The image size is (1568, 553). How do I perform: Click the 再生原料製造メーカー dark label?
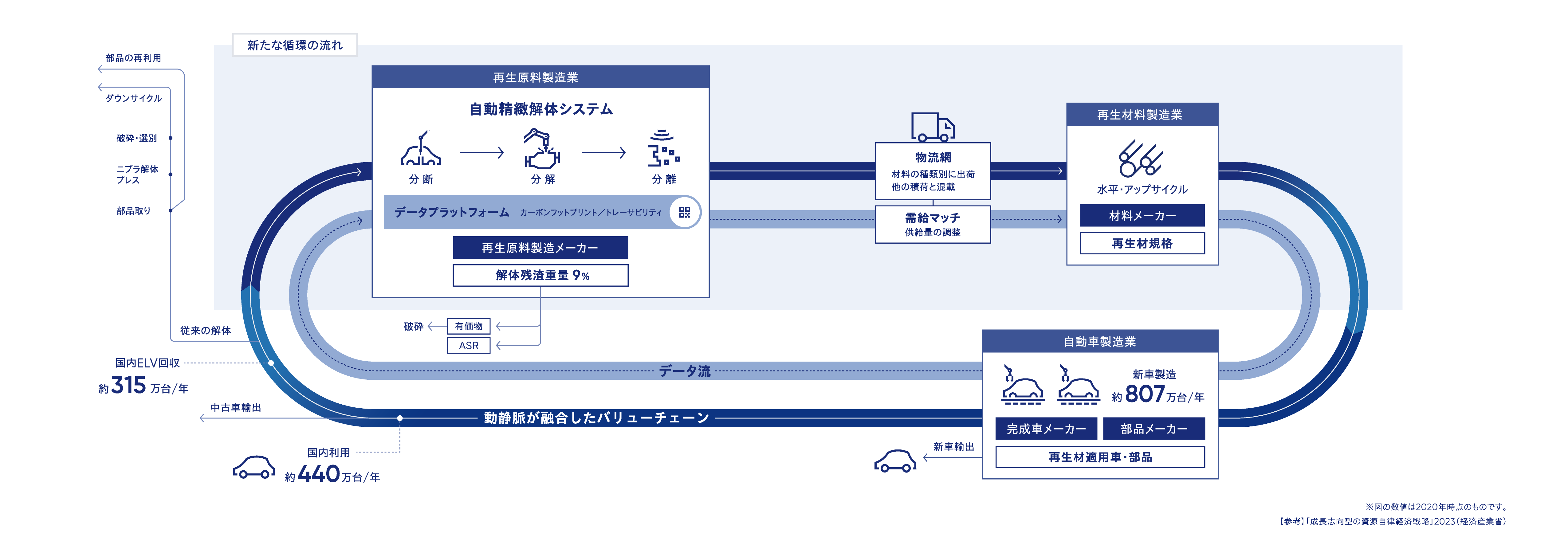(540, 248)
